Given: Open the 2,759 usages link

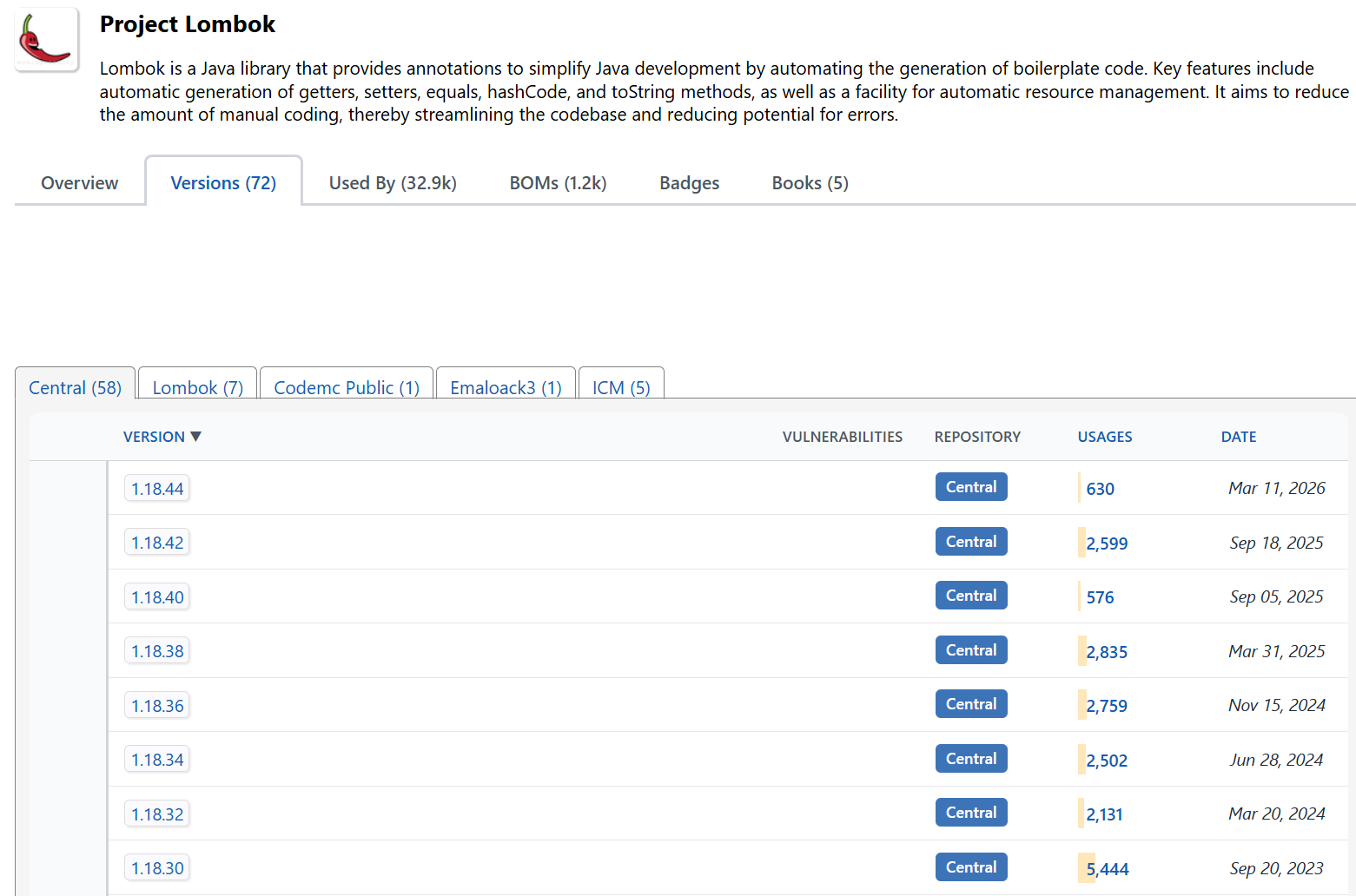Looking at the screenshot, I should point(1107,706).
